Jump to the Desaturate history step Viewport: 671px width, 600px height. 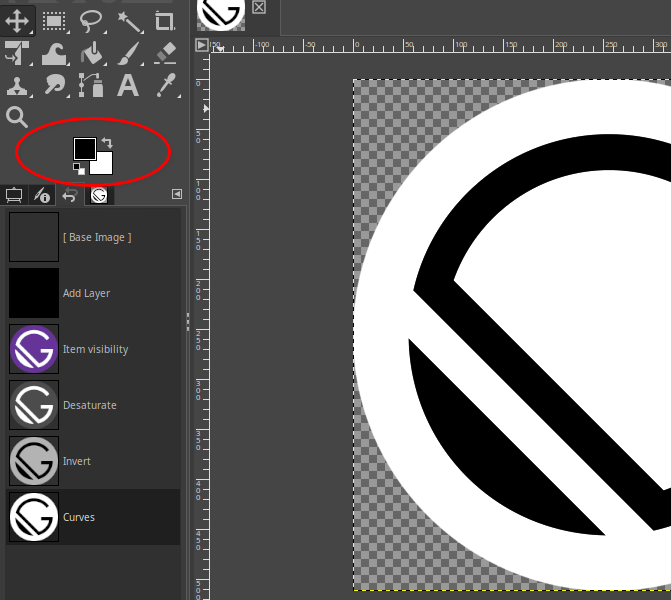(90, 405)
